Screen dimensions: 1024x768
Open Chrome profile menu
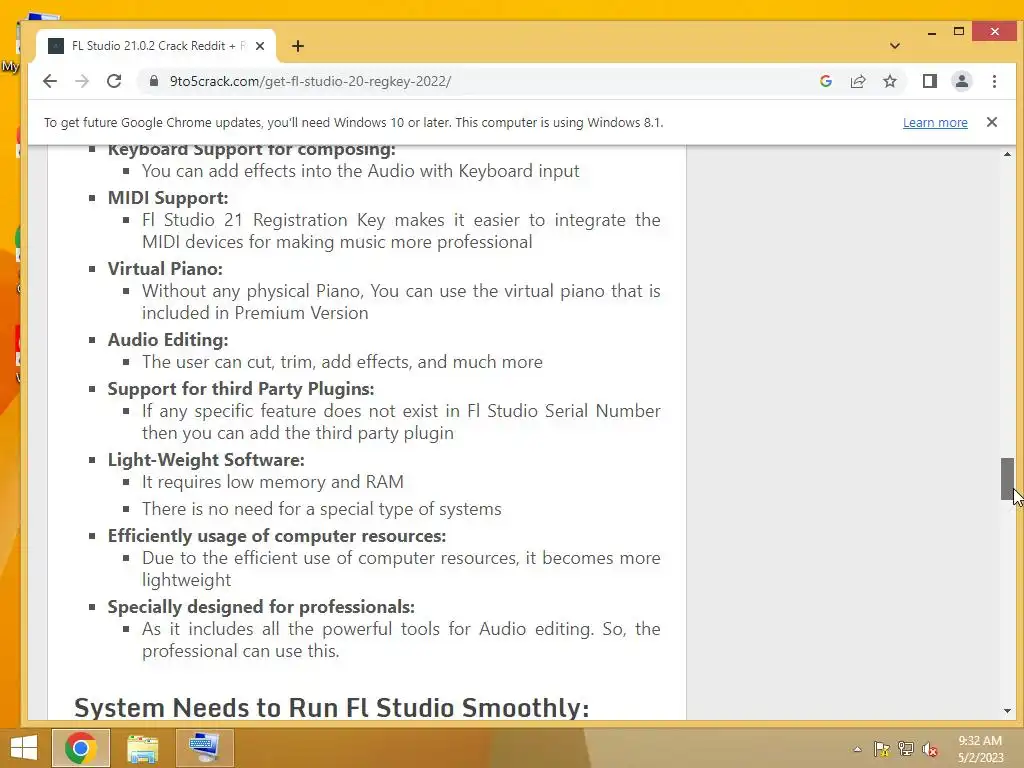[961, 81]
